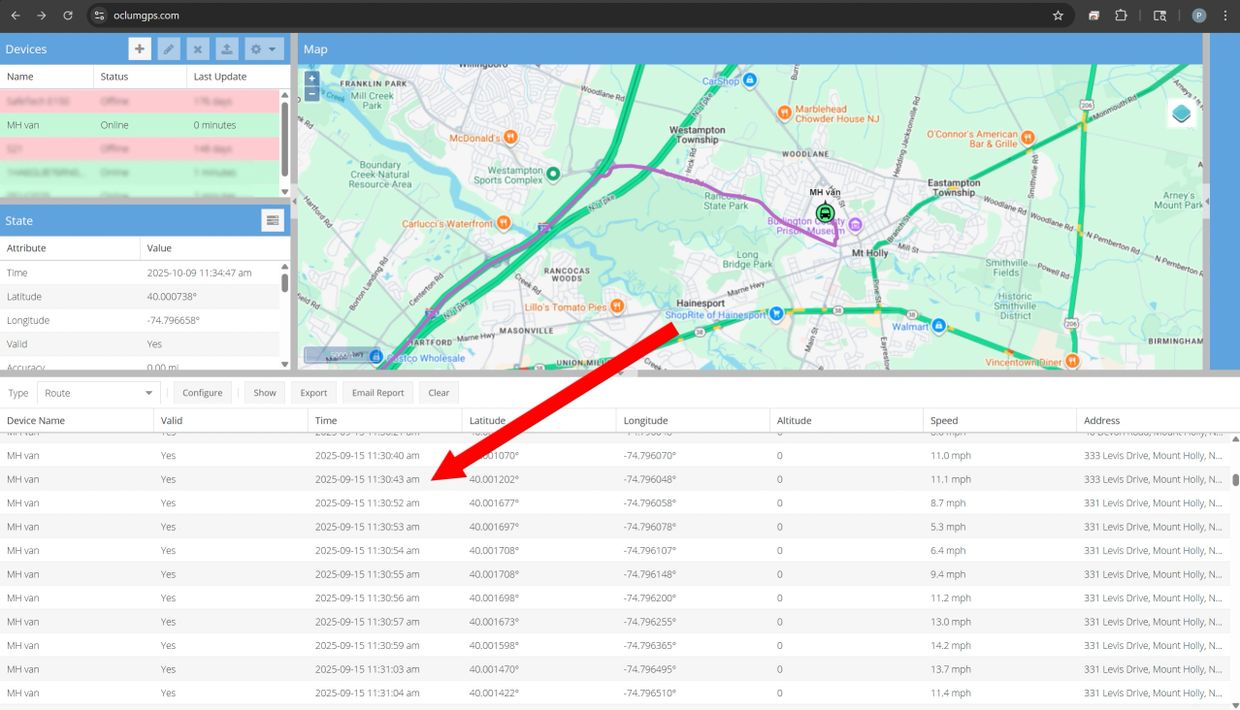Click the Email Report button

point(378,393)
